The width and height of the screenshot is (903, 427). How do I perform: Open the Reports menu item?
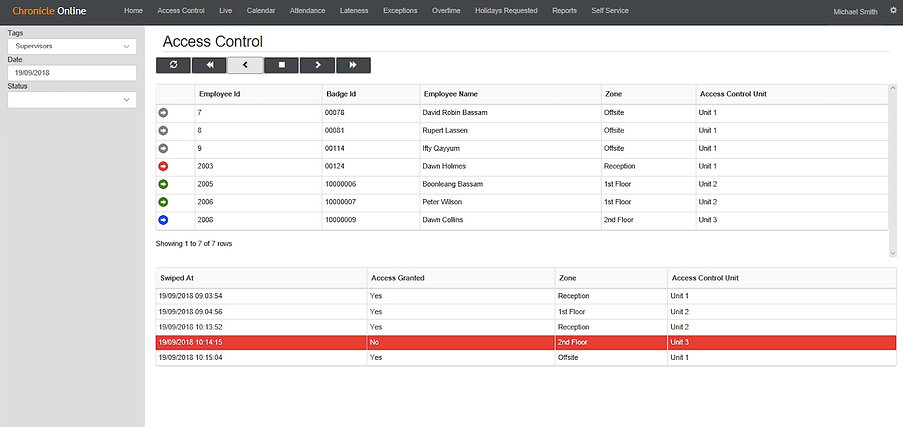pos(564,11)
